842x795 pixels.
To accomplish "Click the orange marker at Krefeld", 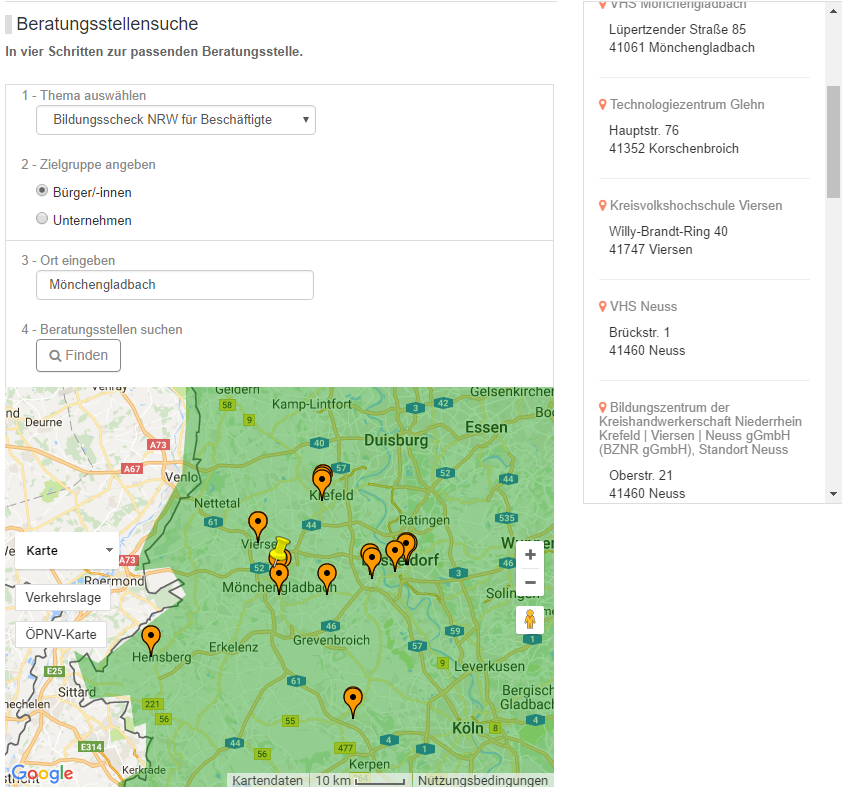I will tap(322, 481).
